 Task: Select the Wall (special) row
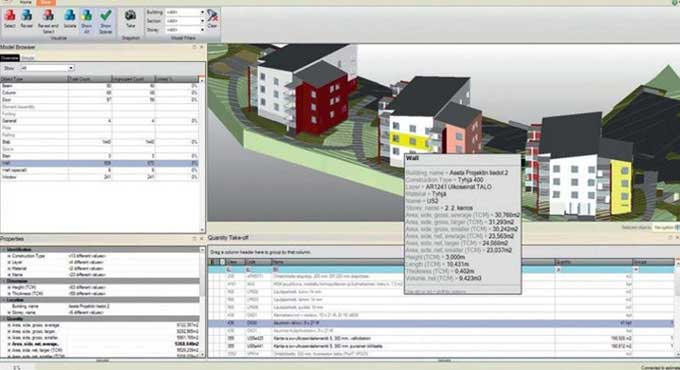[99, 170]
